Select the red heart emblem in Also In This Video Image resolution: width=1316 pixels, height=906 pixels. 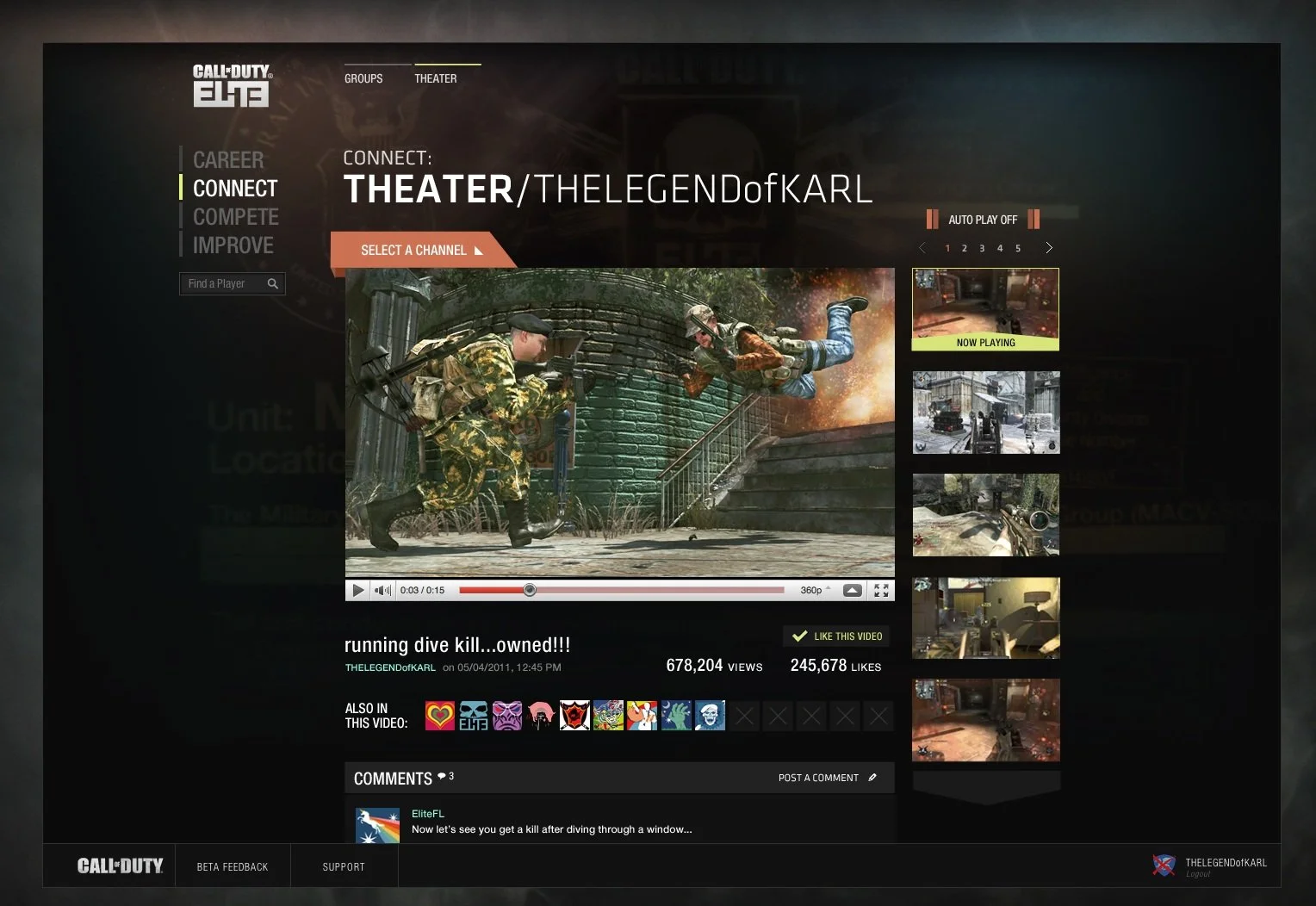click(x=439, y=716)
